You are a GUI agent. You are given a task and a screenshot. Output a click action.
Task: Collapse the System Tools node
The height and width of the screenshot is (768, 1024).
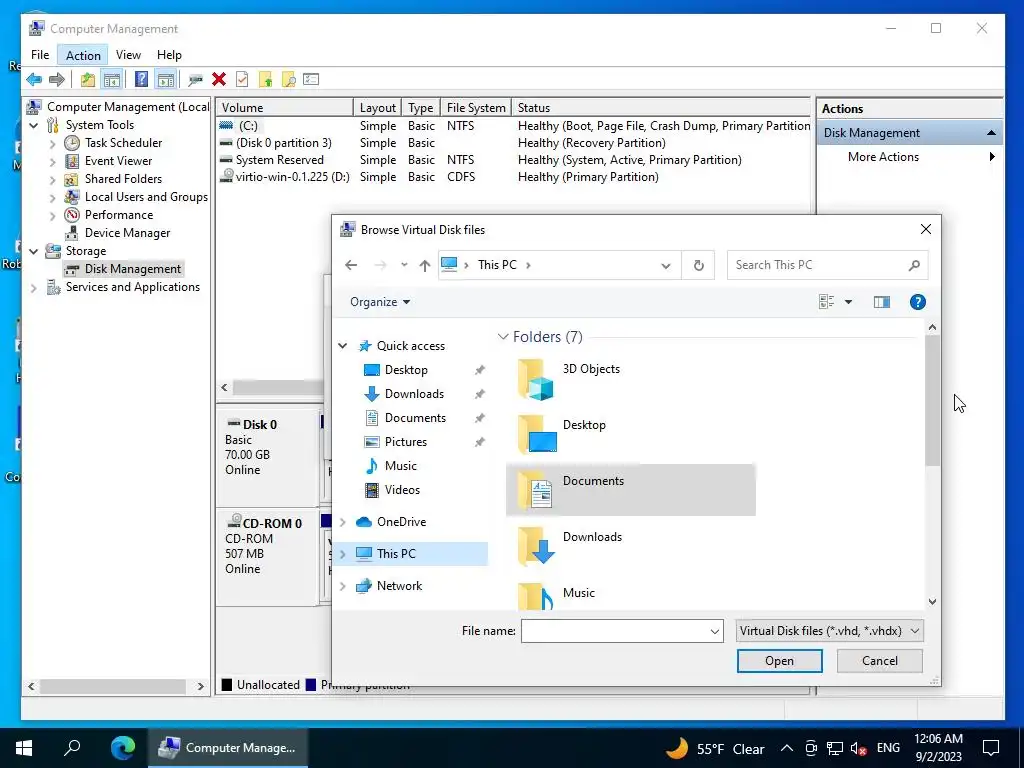tap(34, 125)
